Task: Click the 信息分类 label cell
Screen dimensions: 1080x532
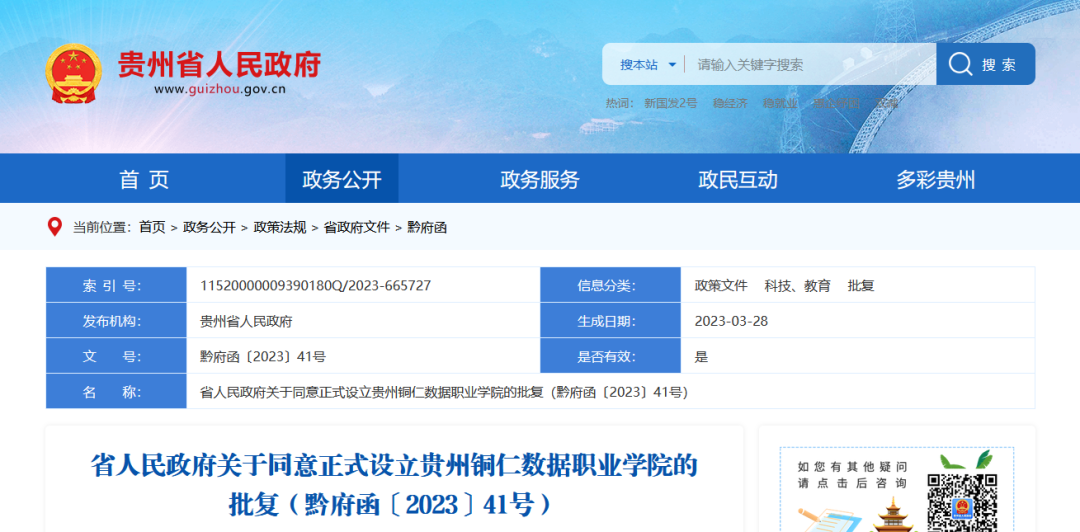Action: click(x=610, y=285)
